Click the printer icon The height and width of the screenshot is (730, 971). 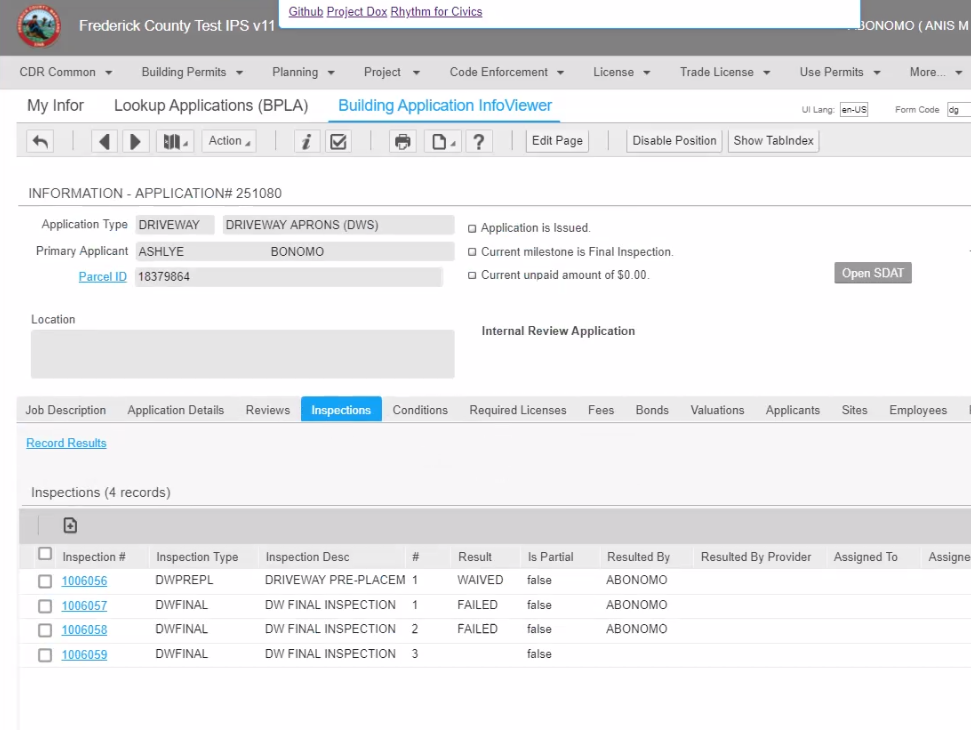click(403, 141)
